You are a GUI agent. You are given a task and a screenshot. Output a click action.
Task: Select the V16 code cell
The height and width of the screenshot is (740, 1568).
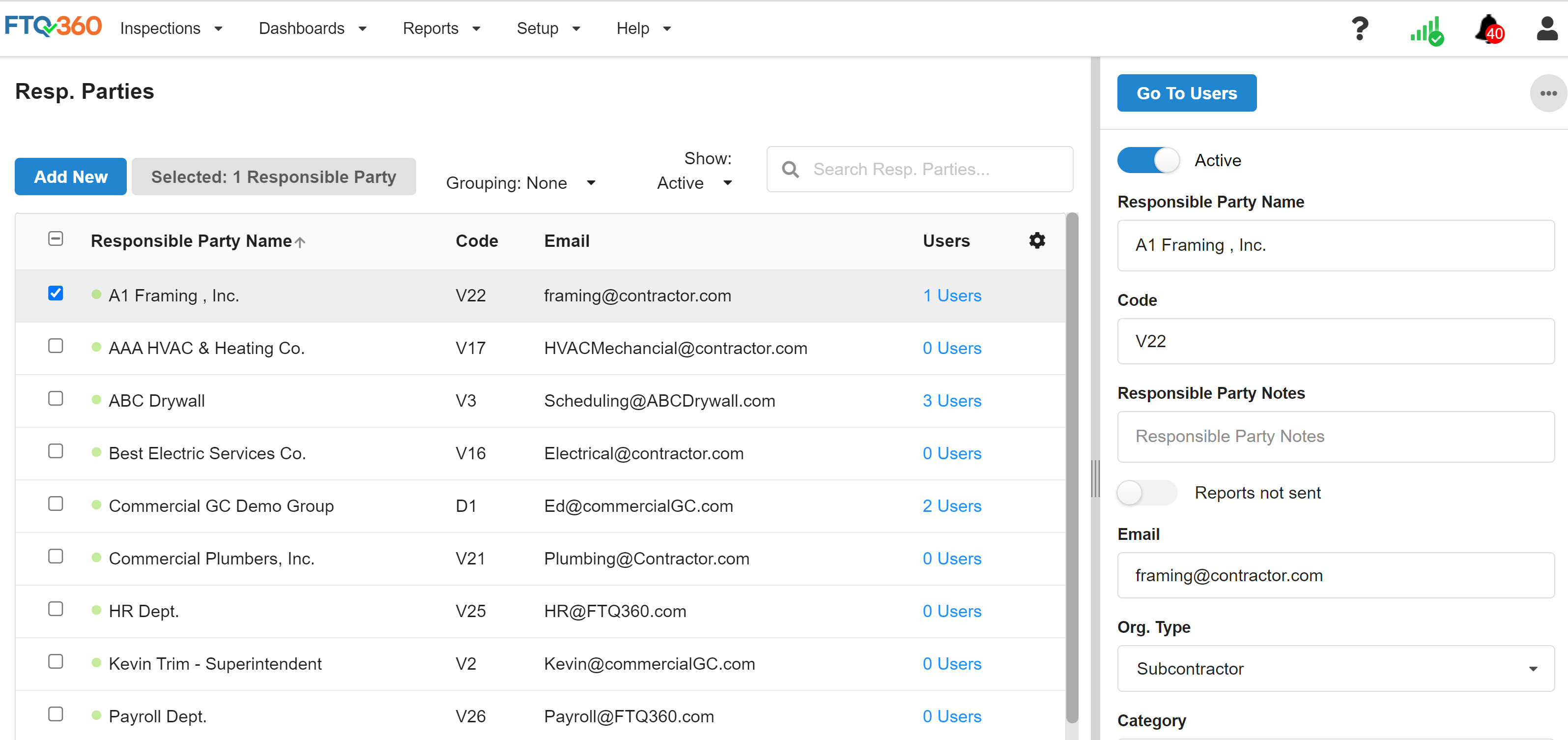click(x=471, y=454)
